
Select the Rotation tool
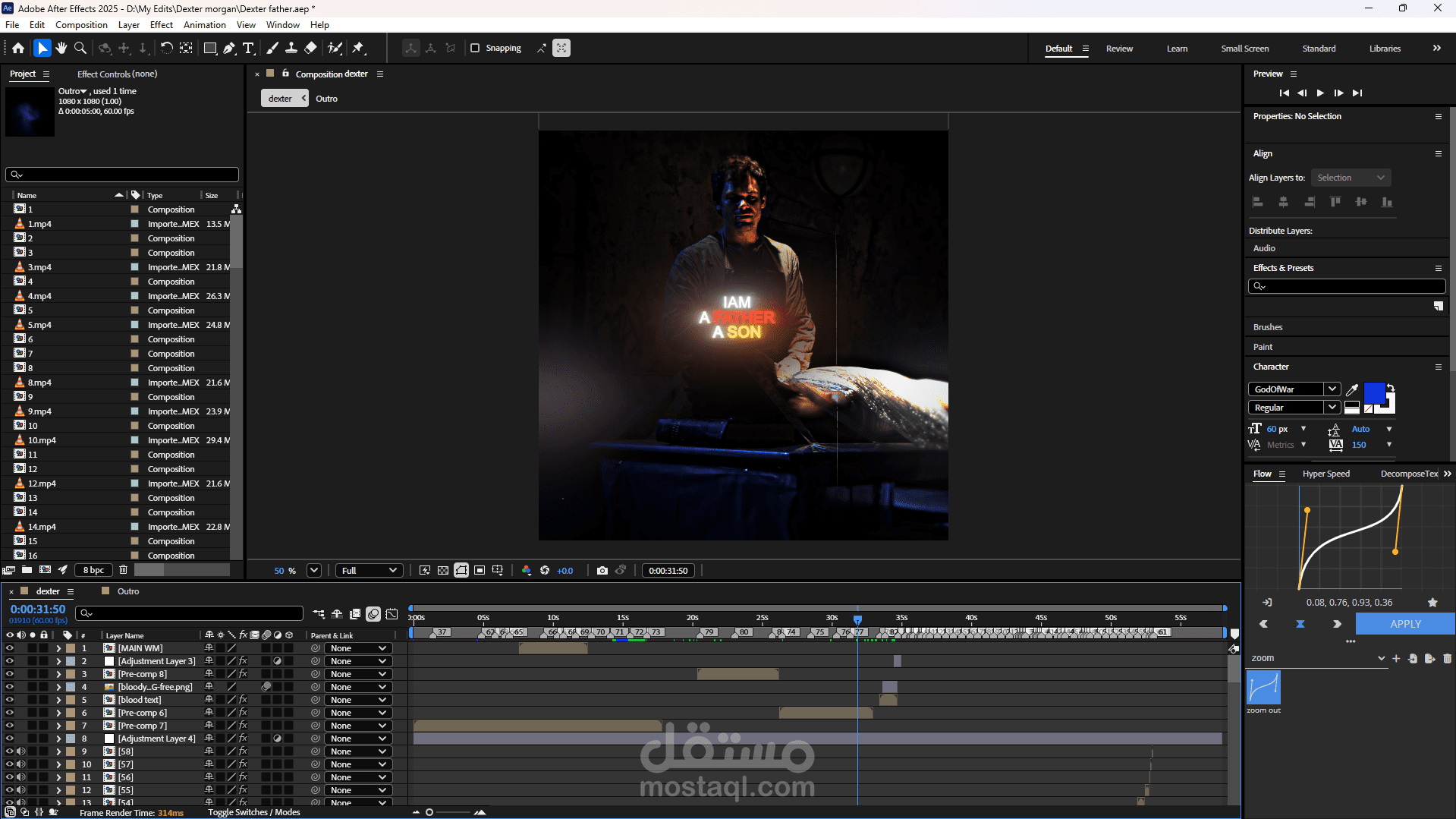[x=166, y=48]
